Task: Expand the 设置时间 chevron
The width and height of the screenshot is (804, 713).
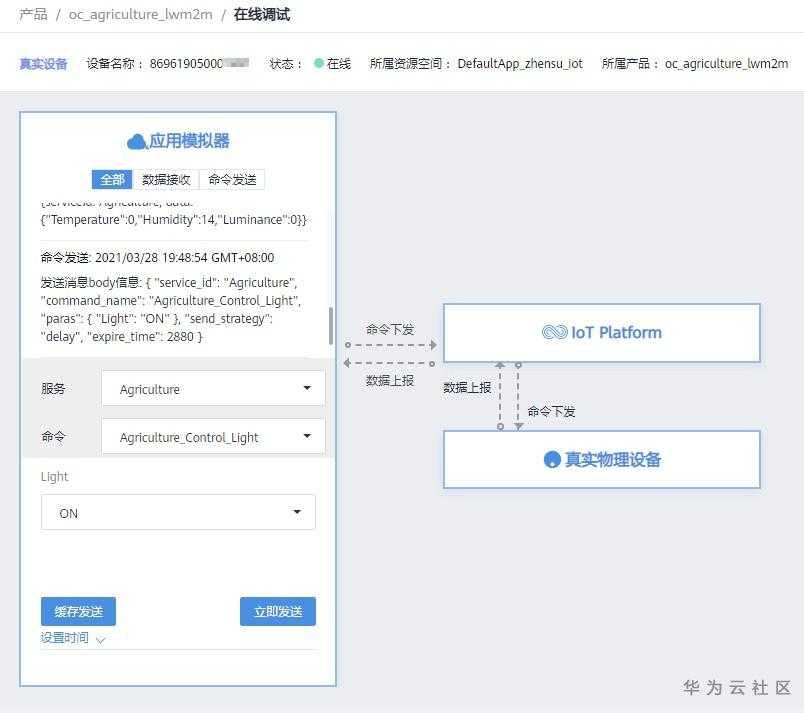Action: (100, 640)
